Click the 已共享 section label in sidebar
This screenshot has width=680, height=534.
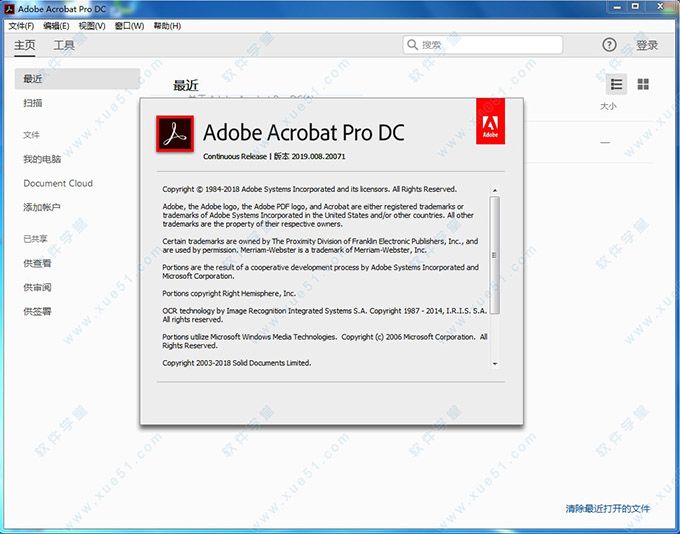point(35,239)
